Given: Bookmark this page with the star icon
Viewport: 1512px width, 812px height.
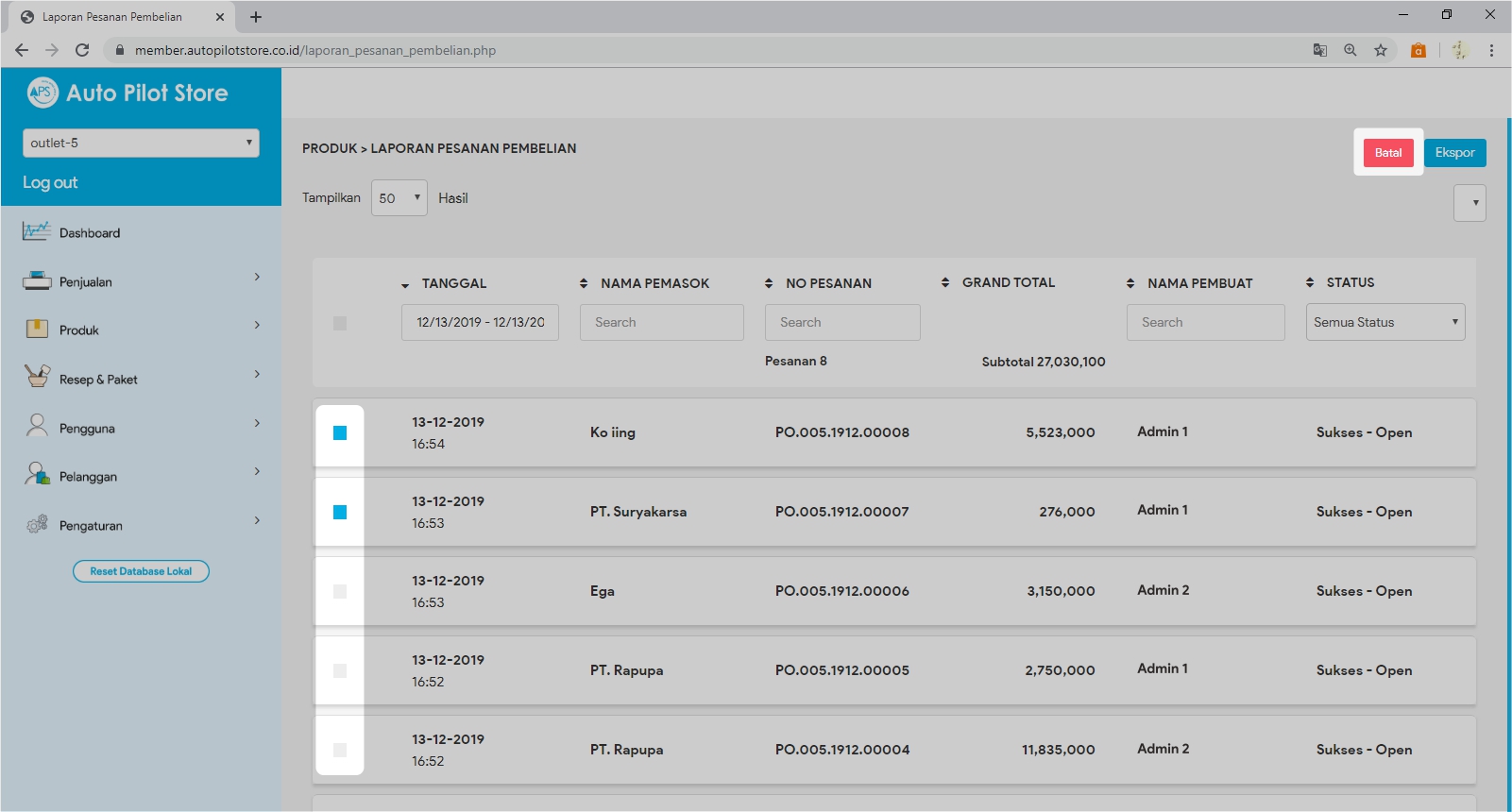Looking at the screenshot, I should (1381, 50).
